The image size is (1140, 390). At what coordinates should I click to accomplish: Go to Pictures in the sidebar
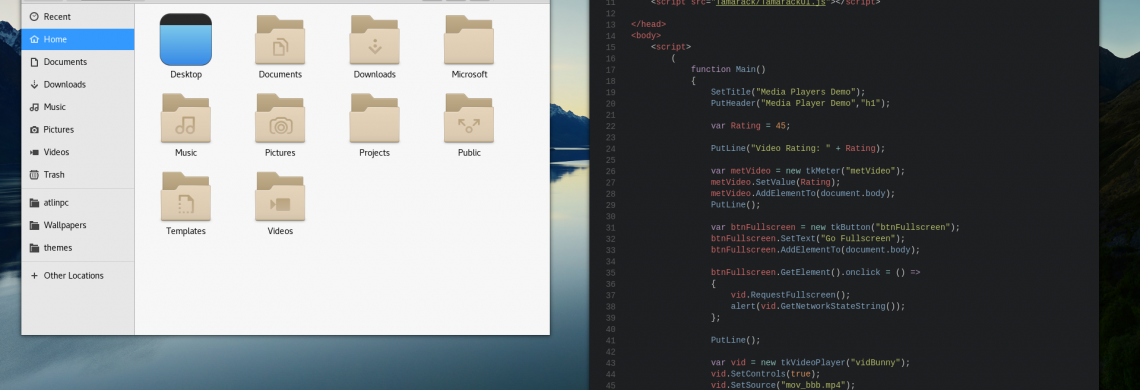pos(78,130)
